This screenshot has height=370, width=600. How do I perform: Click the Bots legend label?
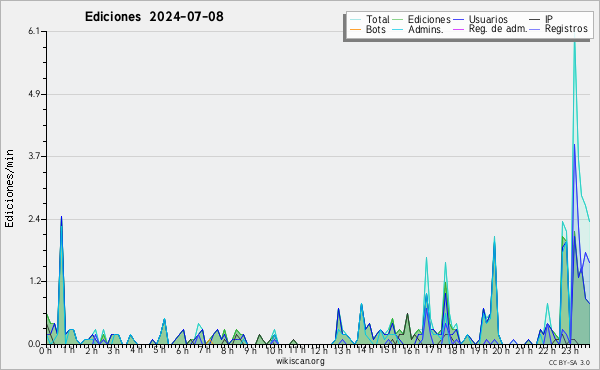[x=376, y=29]
